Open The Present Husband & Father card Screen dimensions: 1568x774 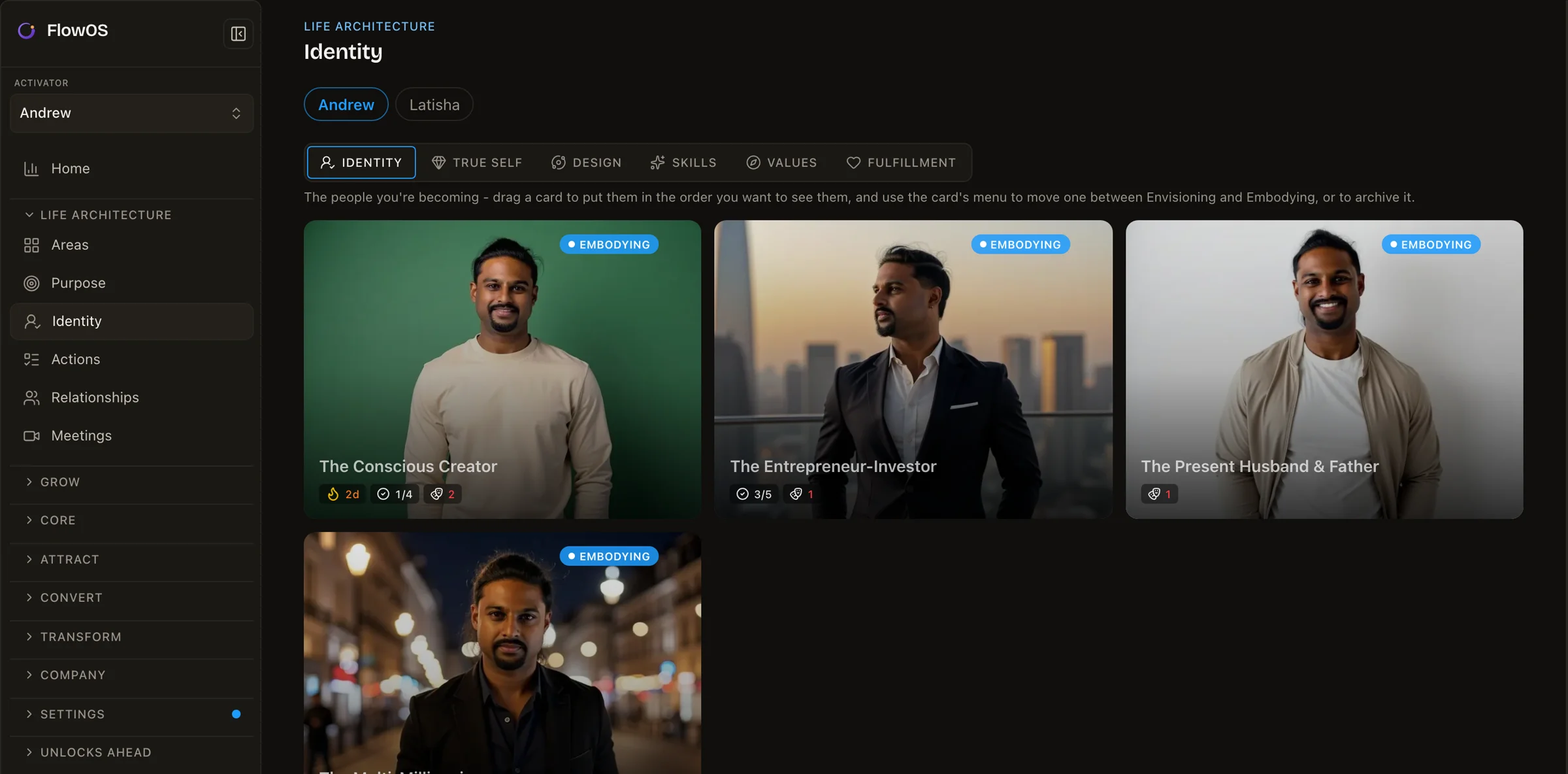coord(1324,369)
